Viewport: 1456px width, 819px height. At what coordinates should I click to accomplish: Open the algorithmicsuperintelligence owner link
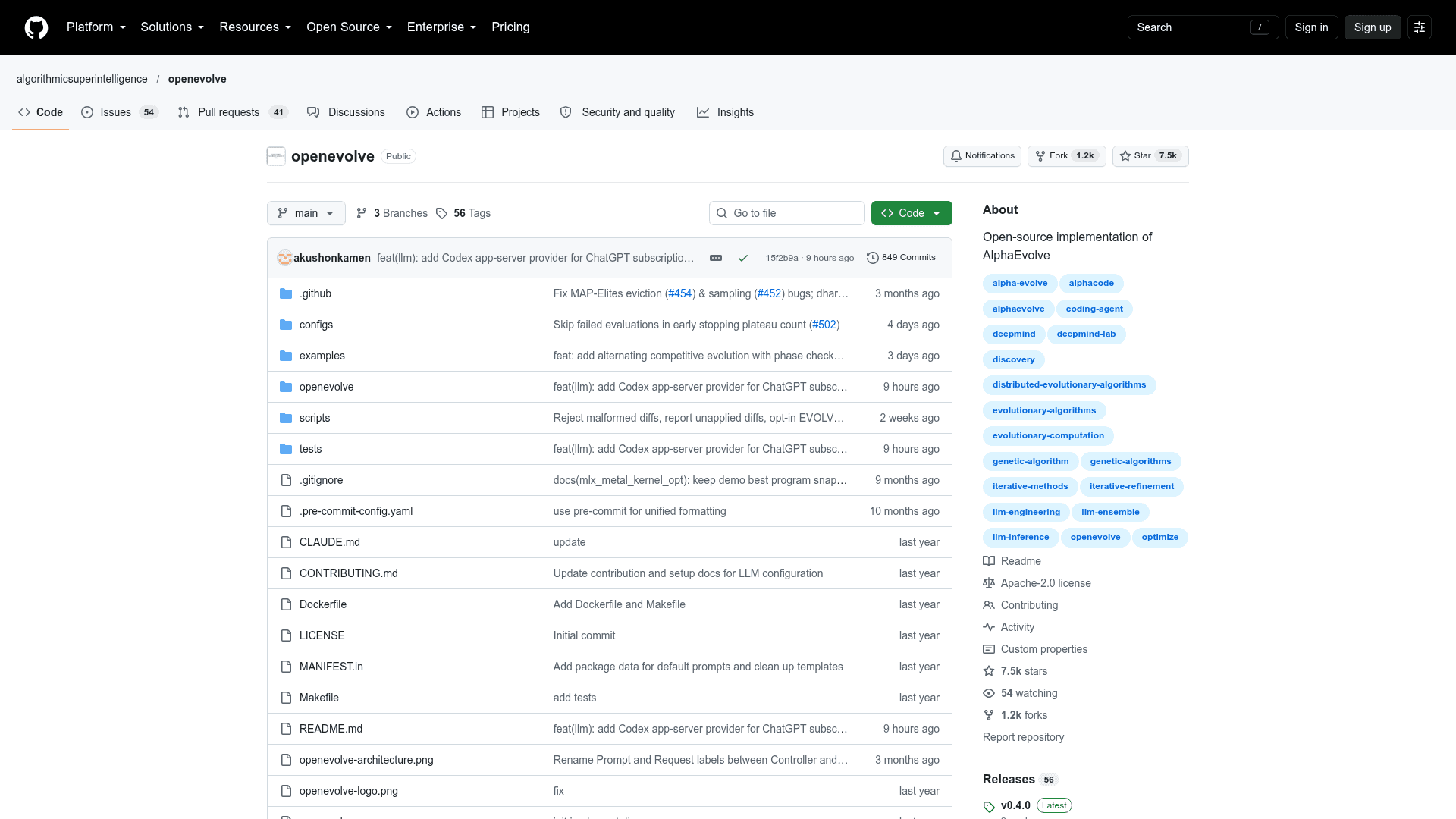(82, 79)
